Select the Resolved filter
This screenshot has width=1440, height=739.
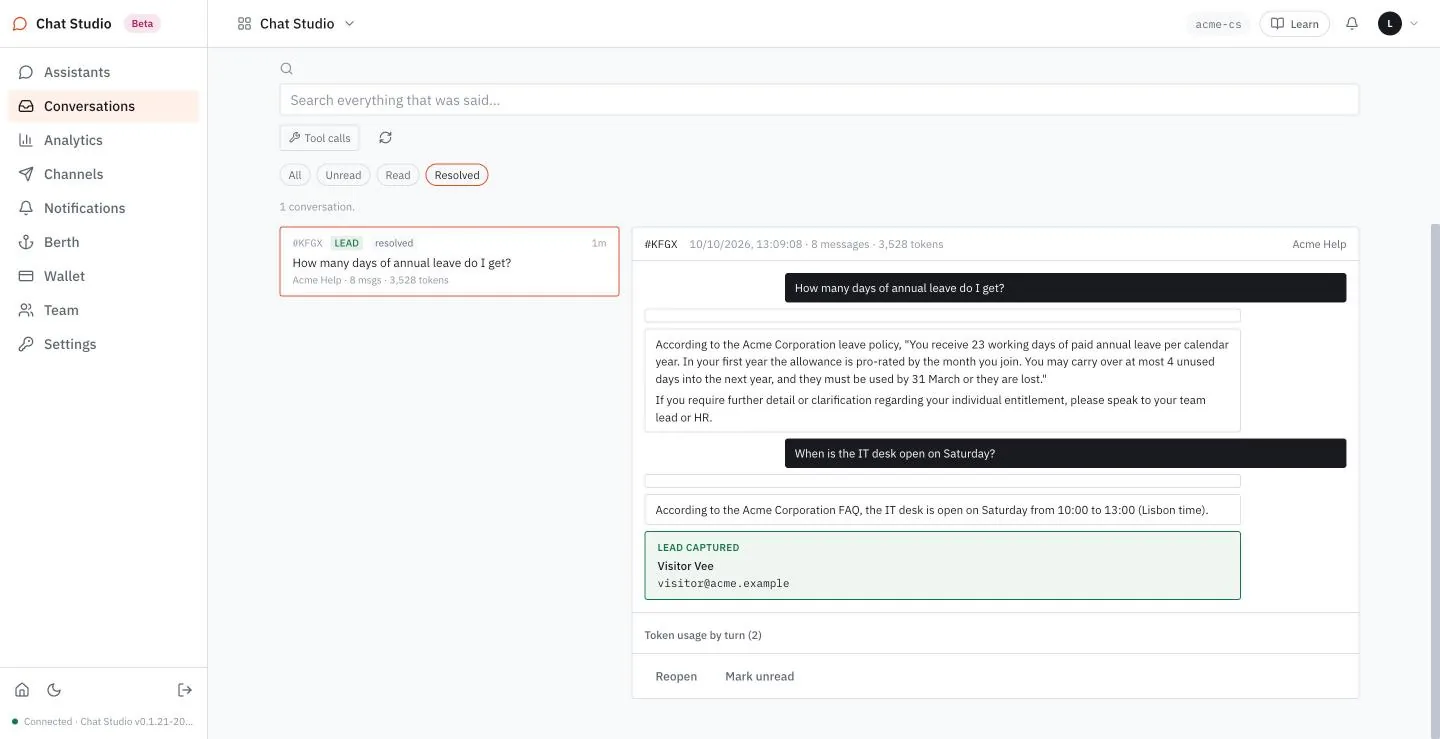457,175
